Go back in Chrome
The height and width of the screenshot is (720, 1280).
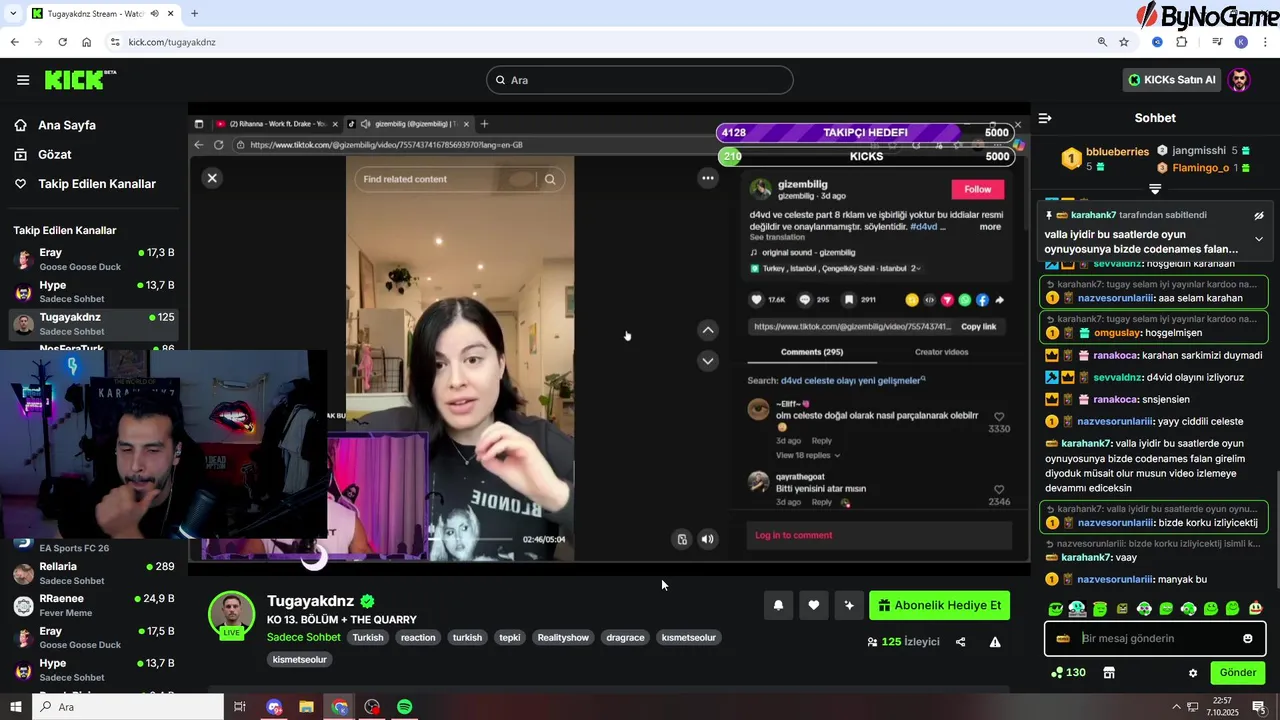pyautogui.click(x=14, y=42)
